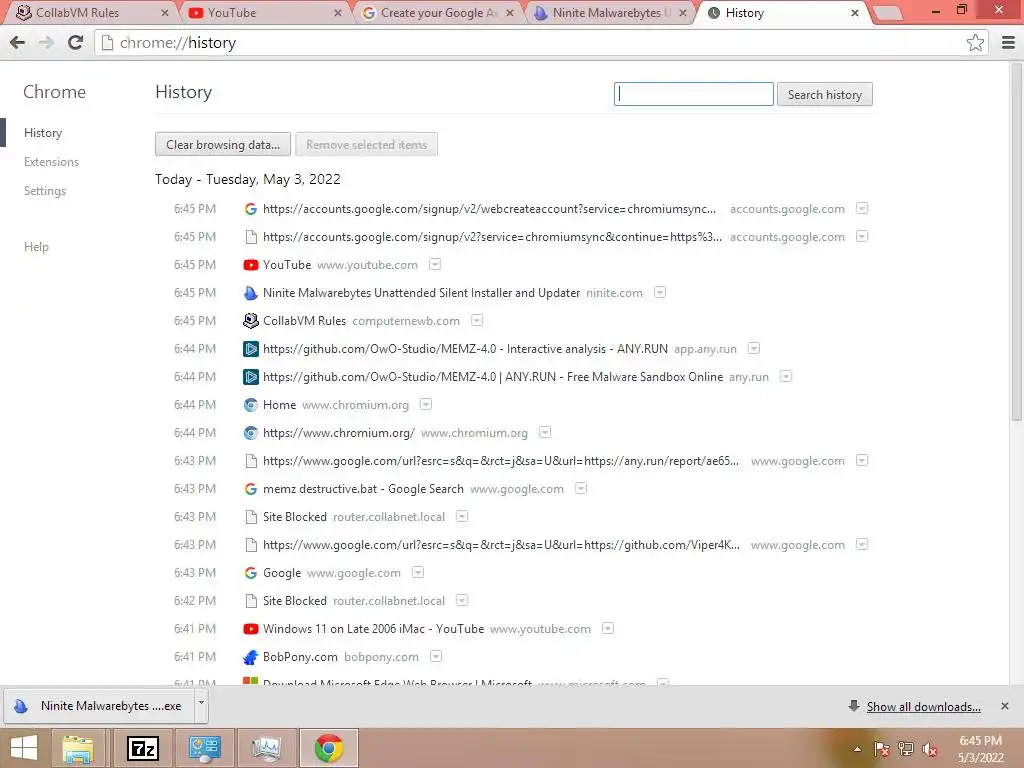Click the Chrome taskbar icon

328,748
